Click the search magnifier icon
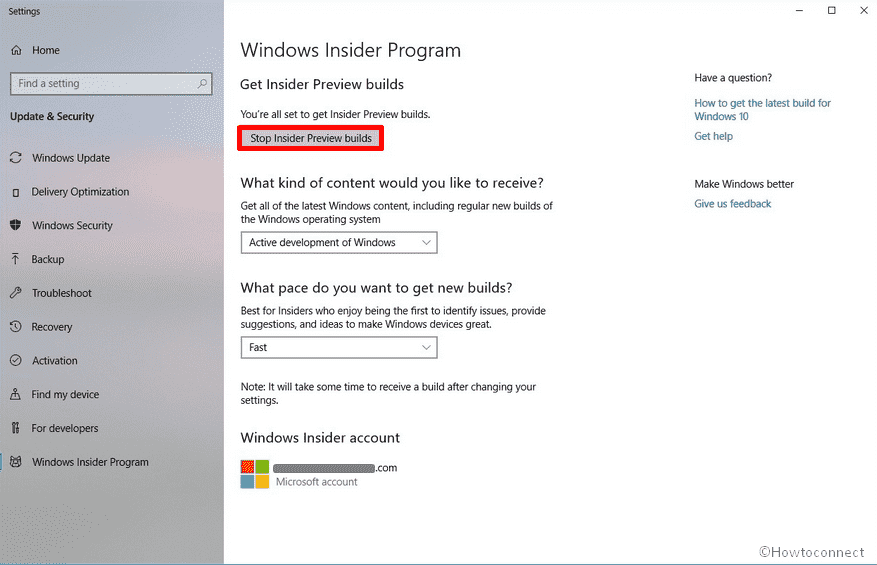Viewport: 877px width, 565px height. click(202, 83)
